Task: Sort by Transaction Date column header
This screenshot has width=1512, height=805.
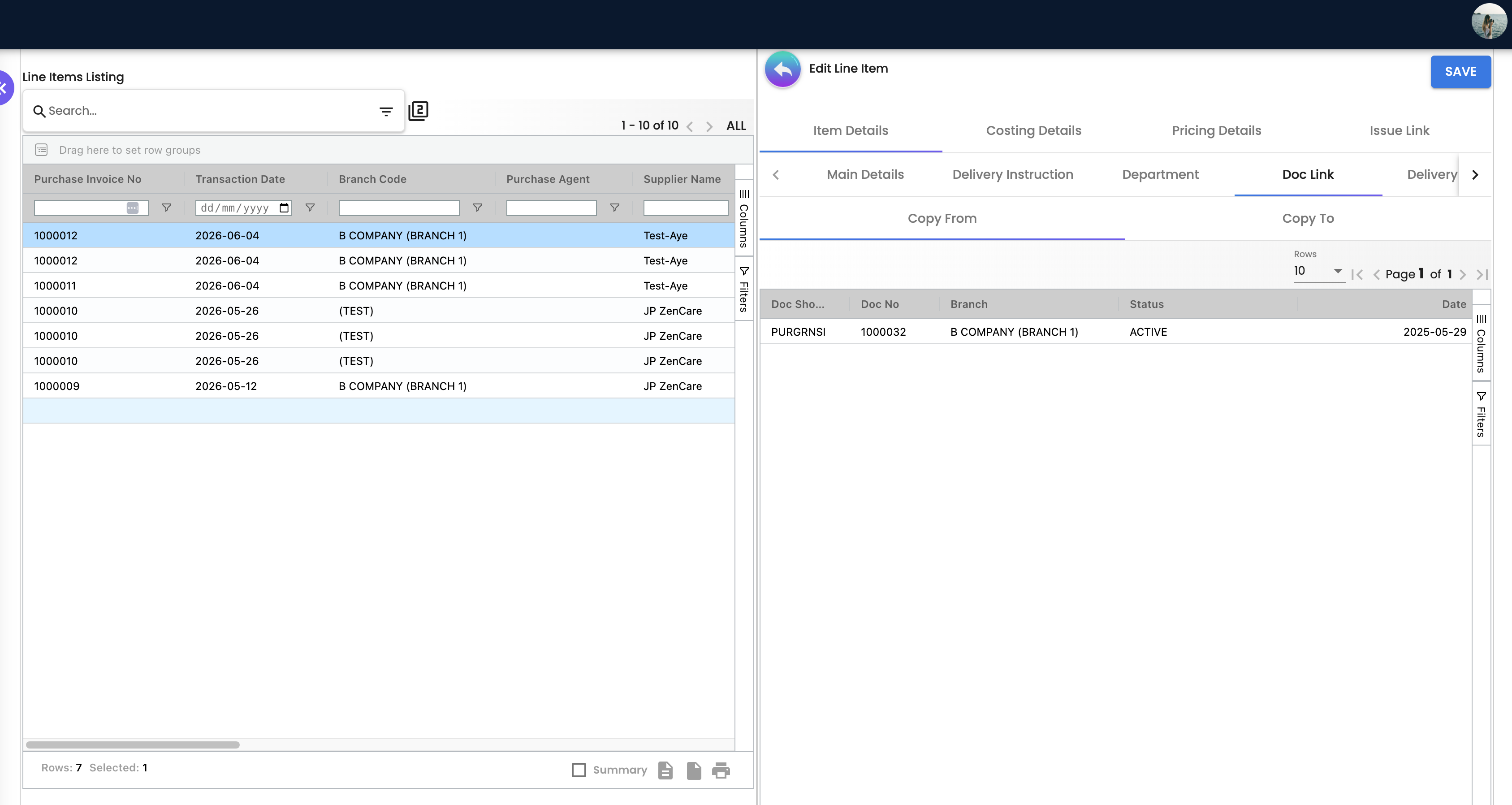Action: [x=240, y=179]
